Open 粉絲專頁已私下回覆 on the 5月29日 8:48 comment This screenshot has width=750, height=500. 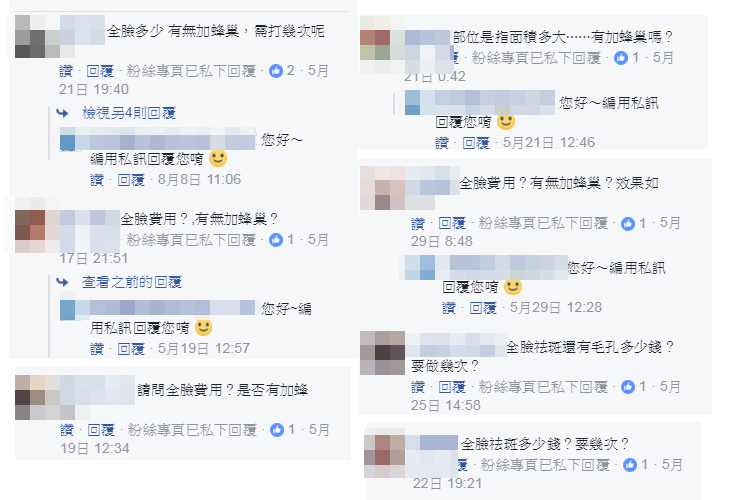(x=543, y=223)
